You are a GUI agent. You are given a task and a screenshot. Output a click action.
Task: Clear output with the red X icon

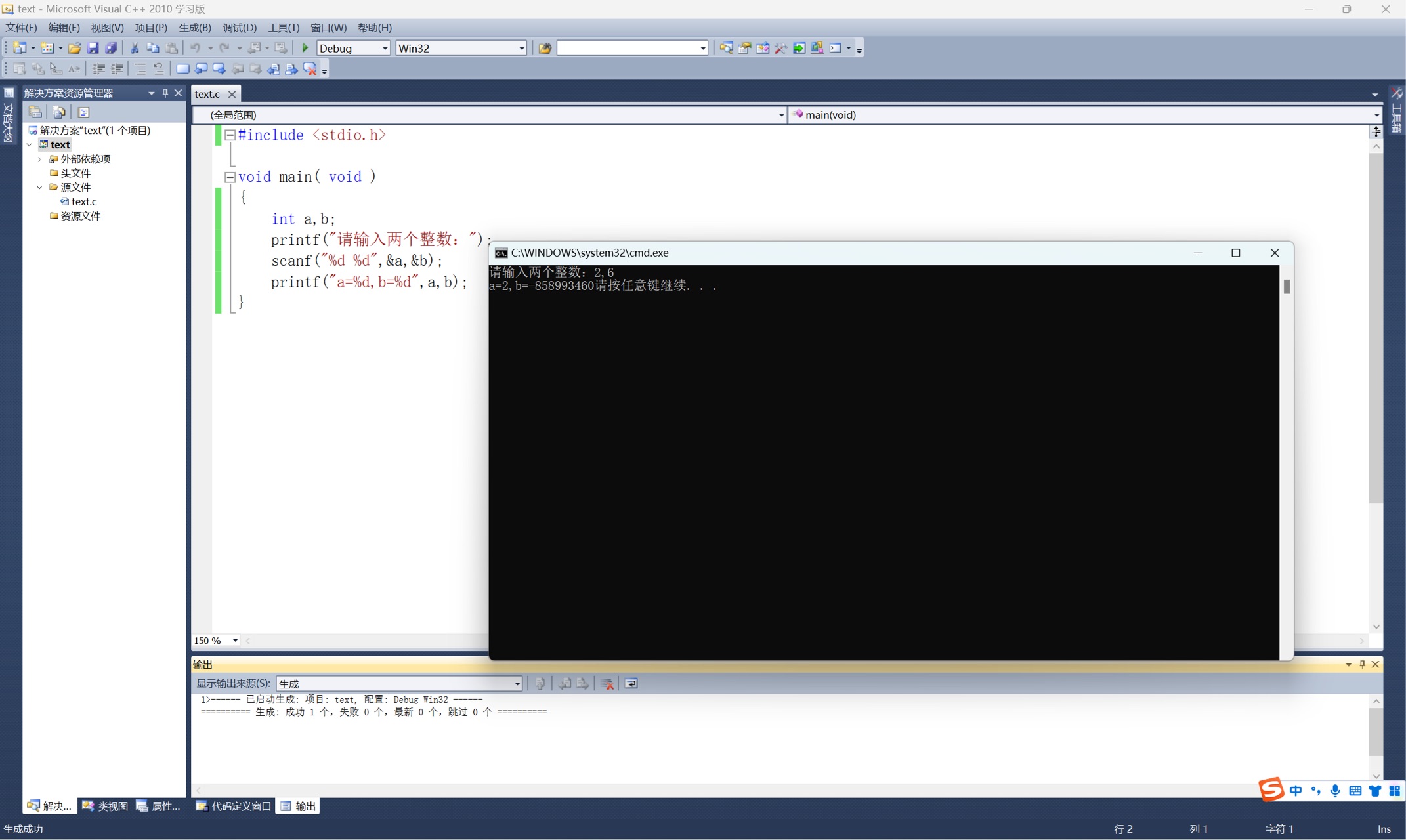coord(607,684)
